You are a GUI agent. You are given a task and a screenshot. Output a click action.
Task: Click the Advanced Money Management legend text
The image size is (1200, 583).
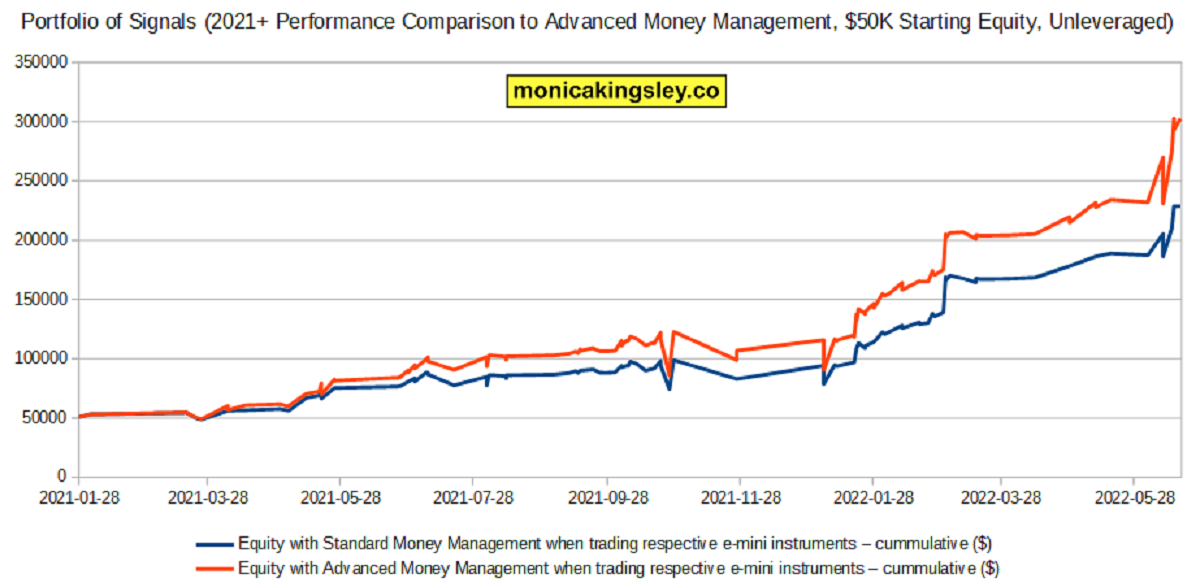(615, 568)
